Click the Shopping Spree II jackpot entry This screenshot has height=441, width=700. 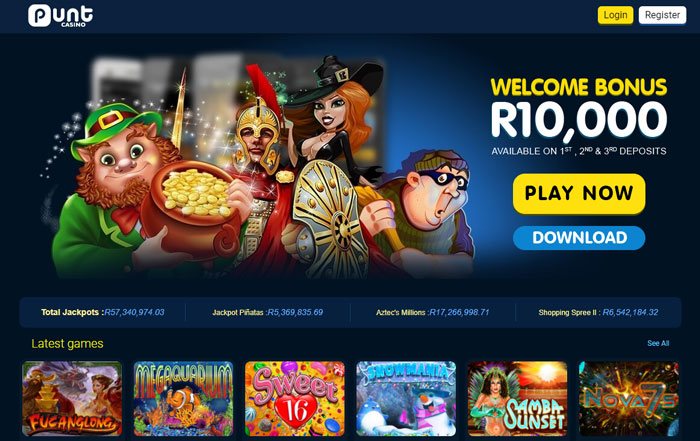pyautogui.click(x=598, y=312)
